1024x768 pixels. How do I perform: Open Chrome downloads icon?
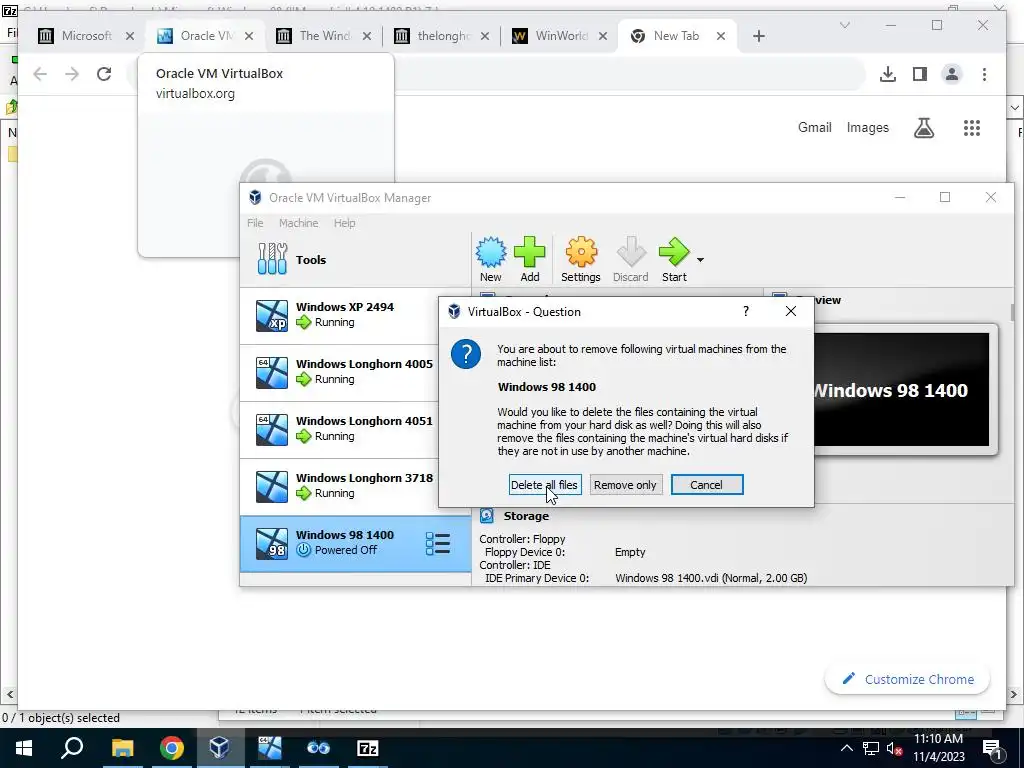coord(888,74)
